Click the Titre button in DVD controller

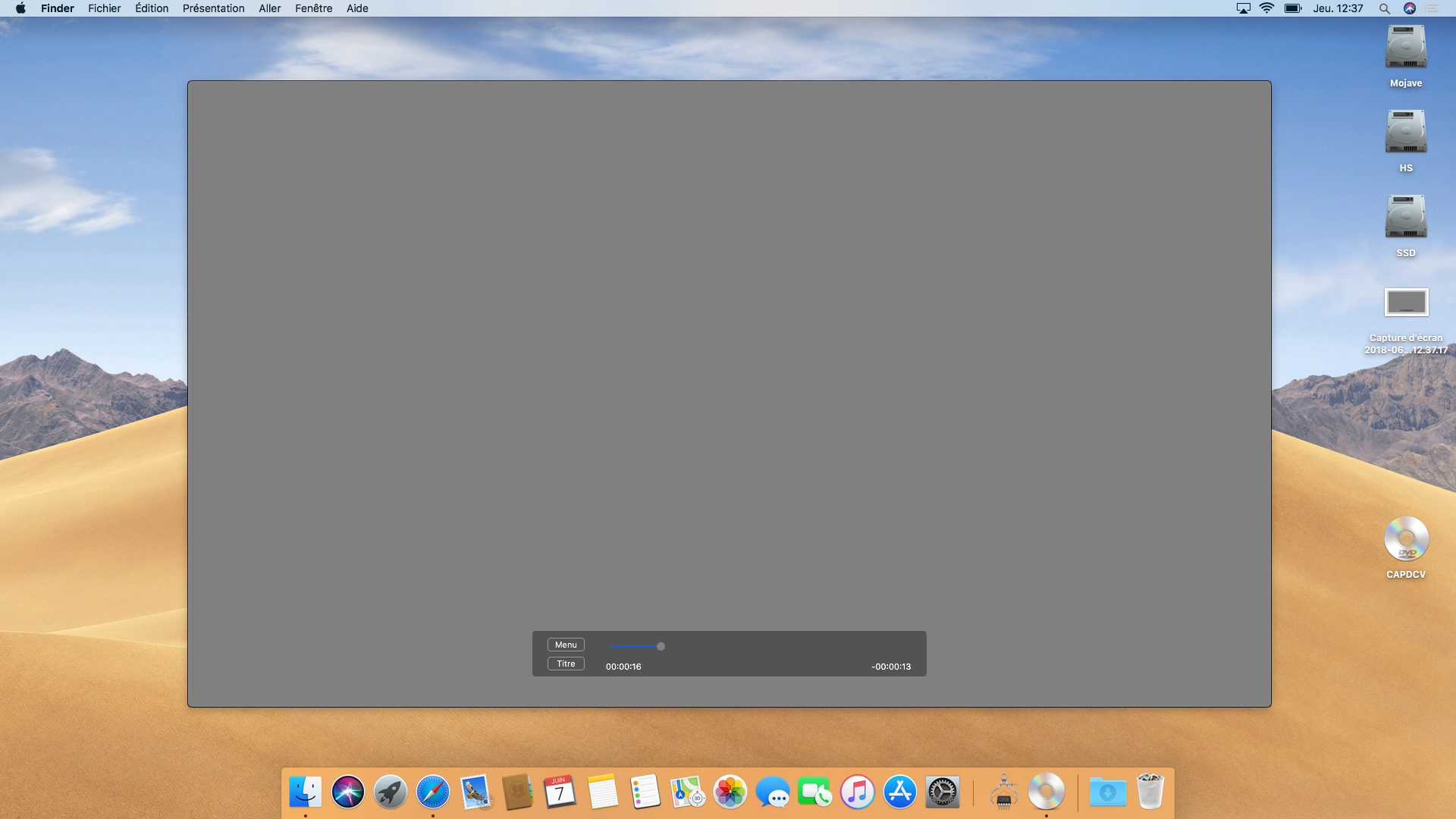click(566, 664)
